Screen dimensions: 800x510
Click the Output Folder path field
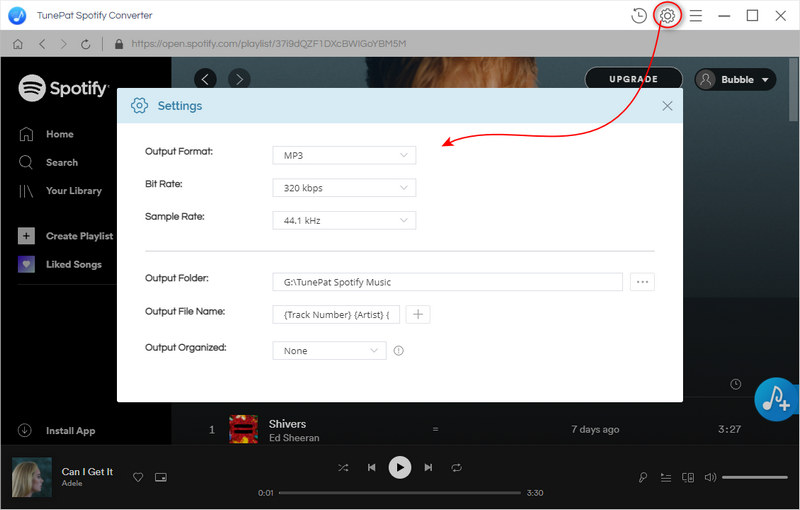tap(447, 282)
